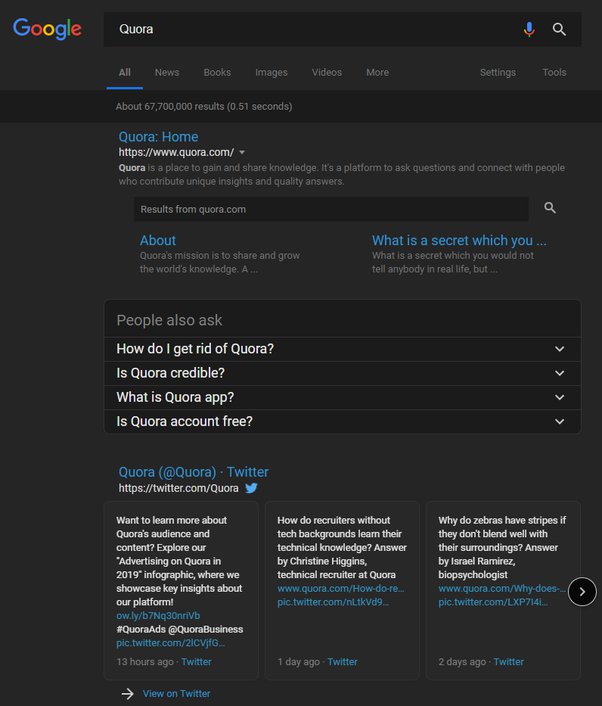Open the More search menu
The image size is (602, 706).
point(377,72)
